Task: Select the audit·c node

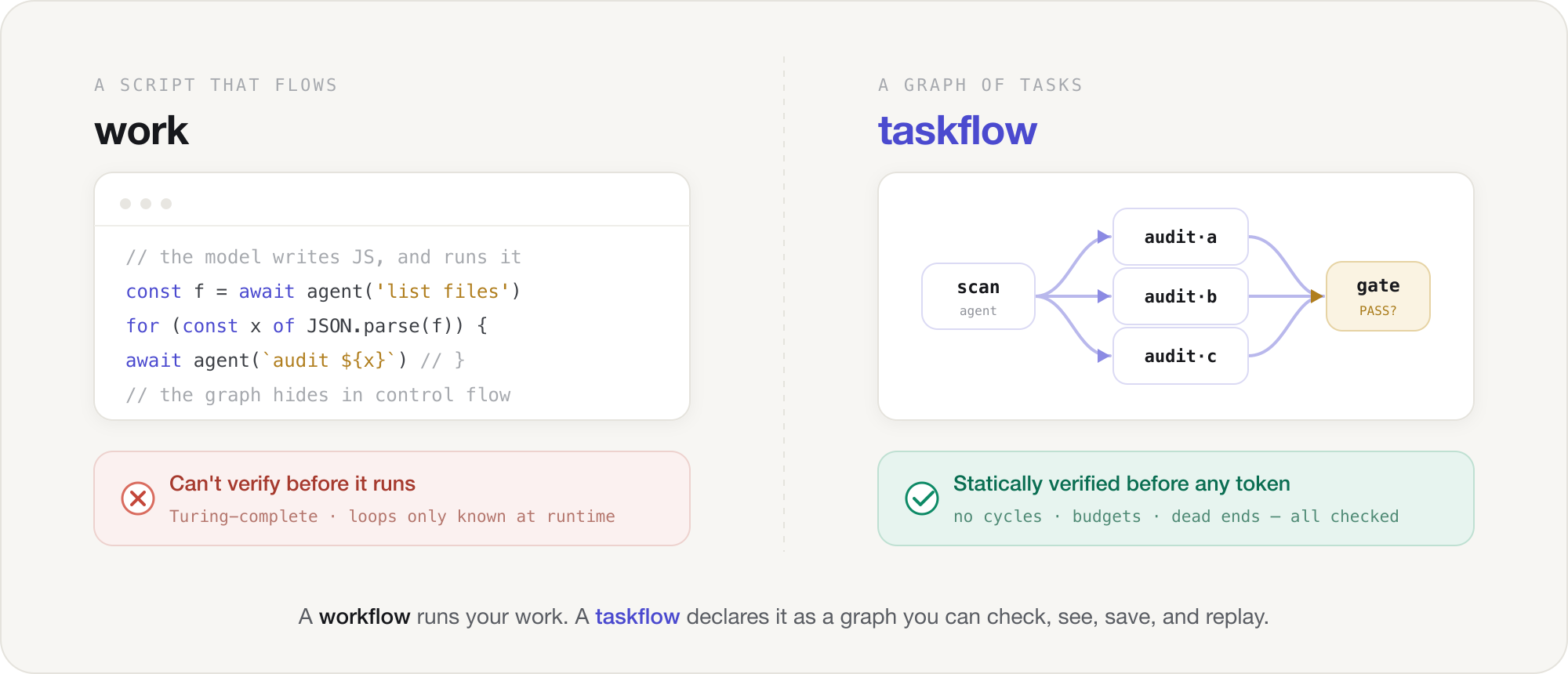Action: [1181, 356]
